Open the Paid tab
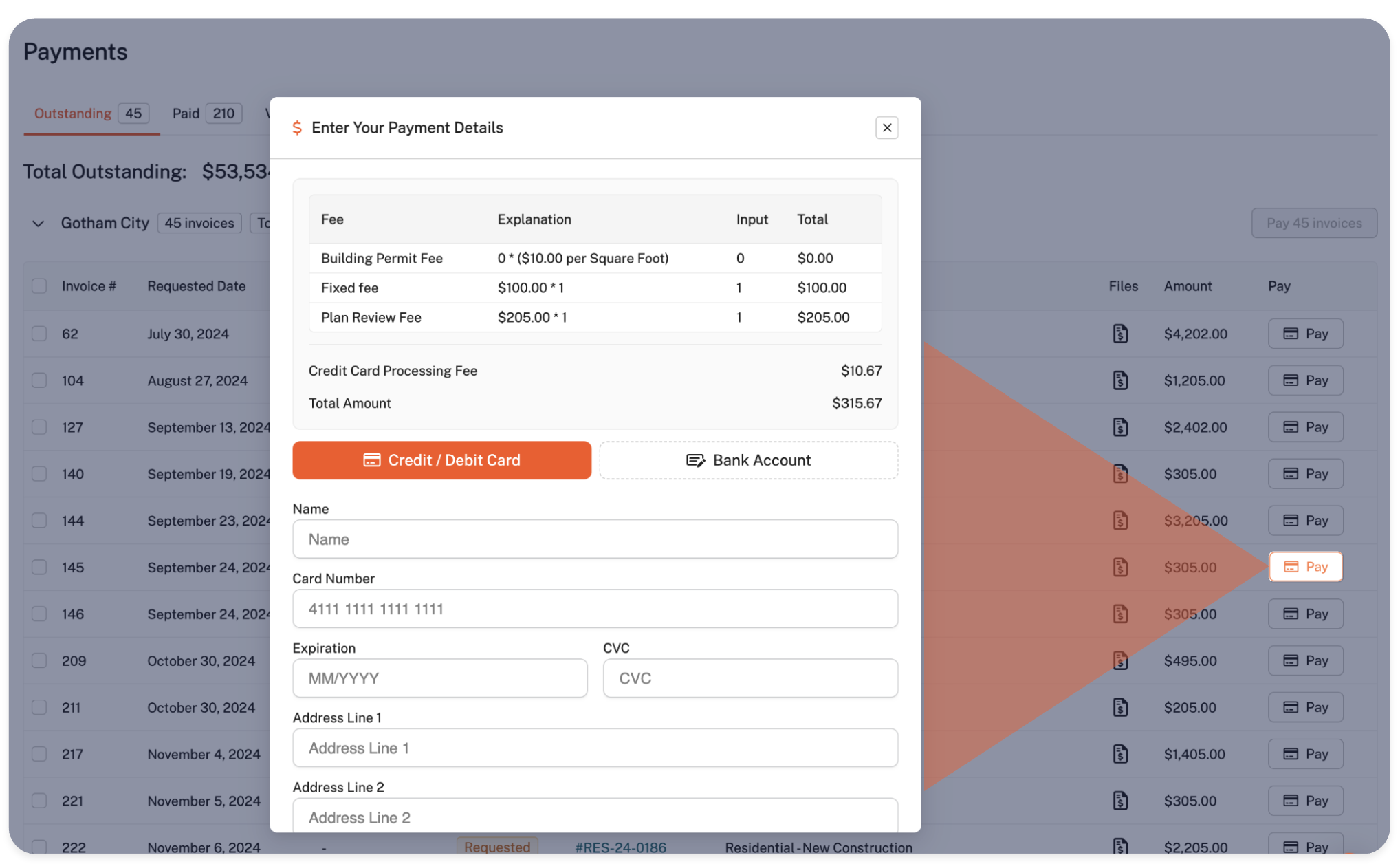The width and height of the screenshot is (1400, 864). pos(186,114)
